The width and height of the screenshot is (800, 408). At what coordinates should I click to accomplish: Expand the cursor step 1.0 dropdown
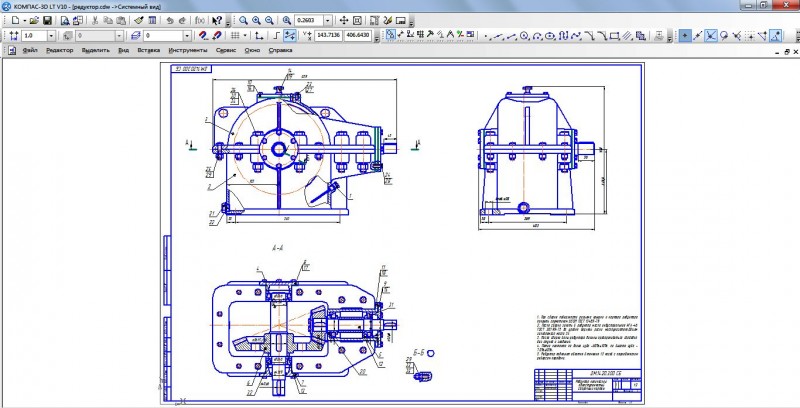pyautogui.click(x=51, y=36)
